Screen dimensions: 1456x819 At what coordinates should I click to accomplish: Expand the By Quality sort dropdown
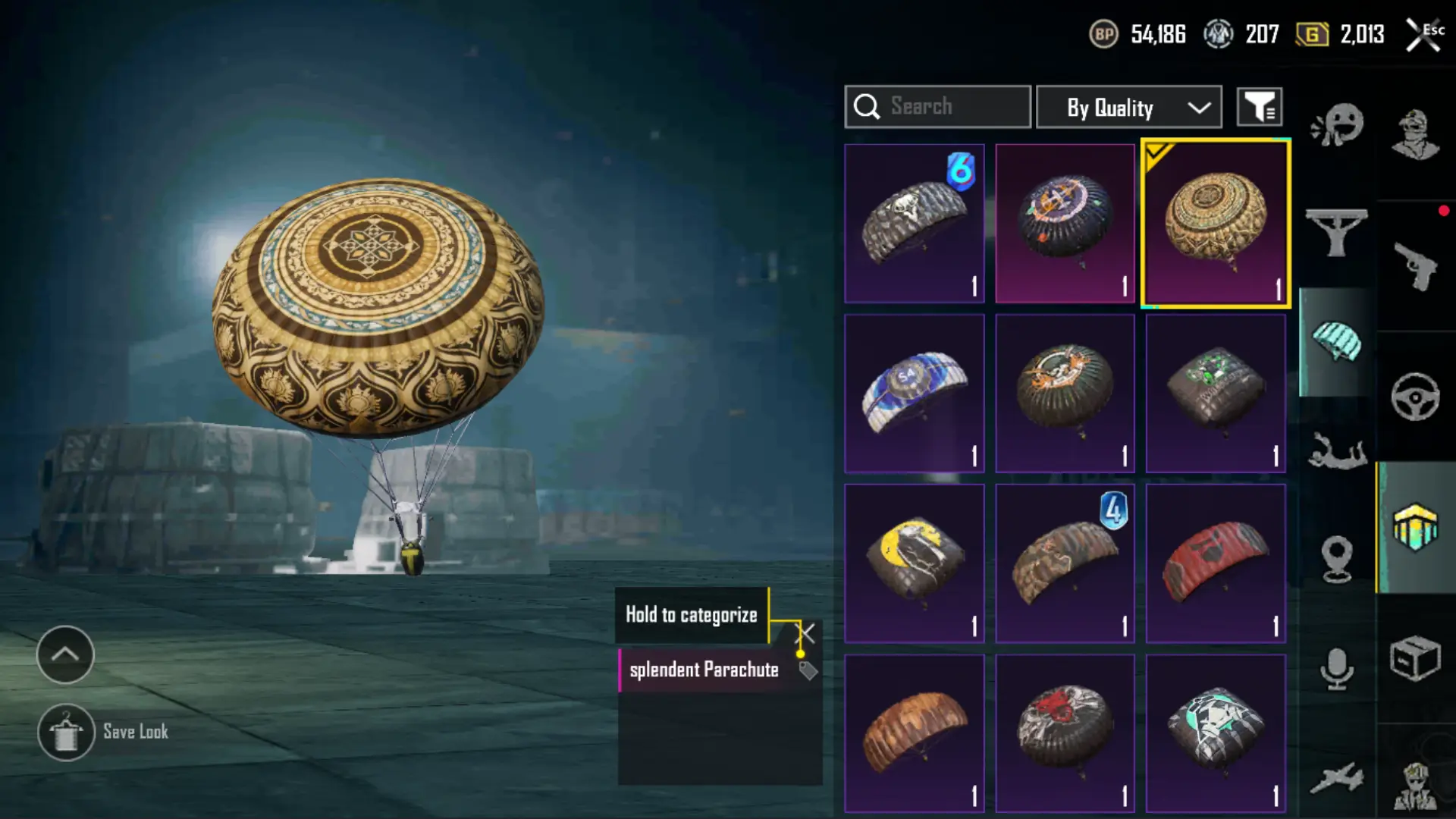click(1129, 107)
